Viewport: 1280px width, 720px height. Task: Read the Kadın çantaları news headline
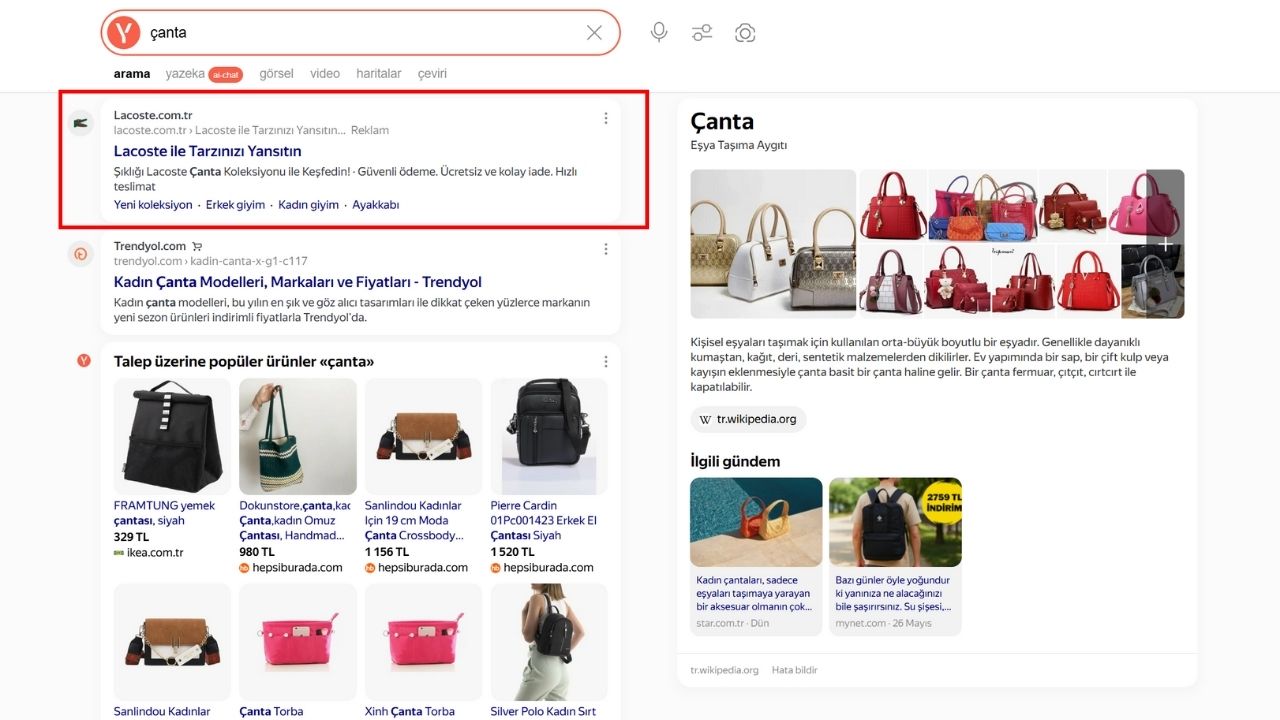pyautogui.click(x=753, y=593)
